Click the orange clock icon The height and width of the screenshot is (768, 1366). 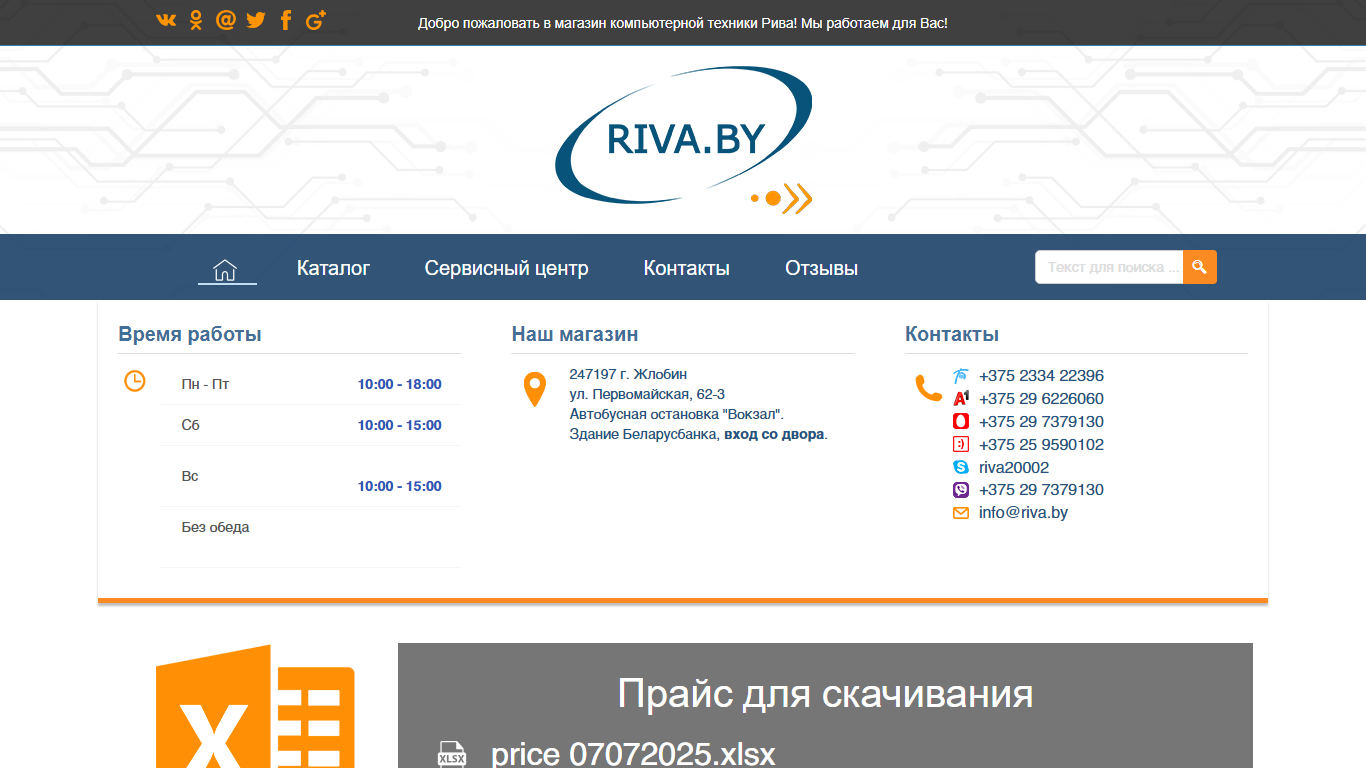134,381
